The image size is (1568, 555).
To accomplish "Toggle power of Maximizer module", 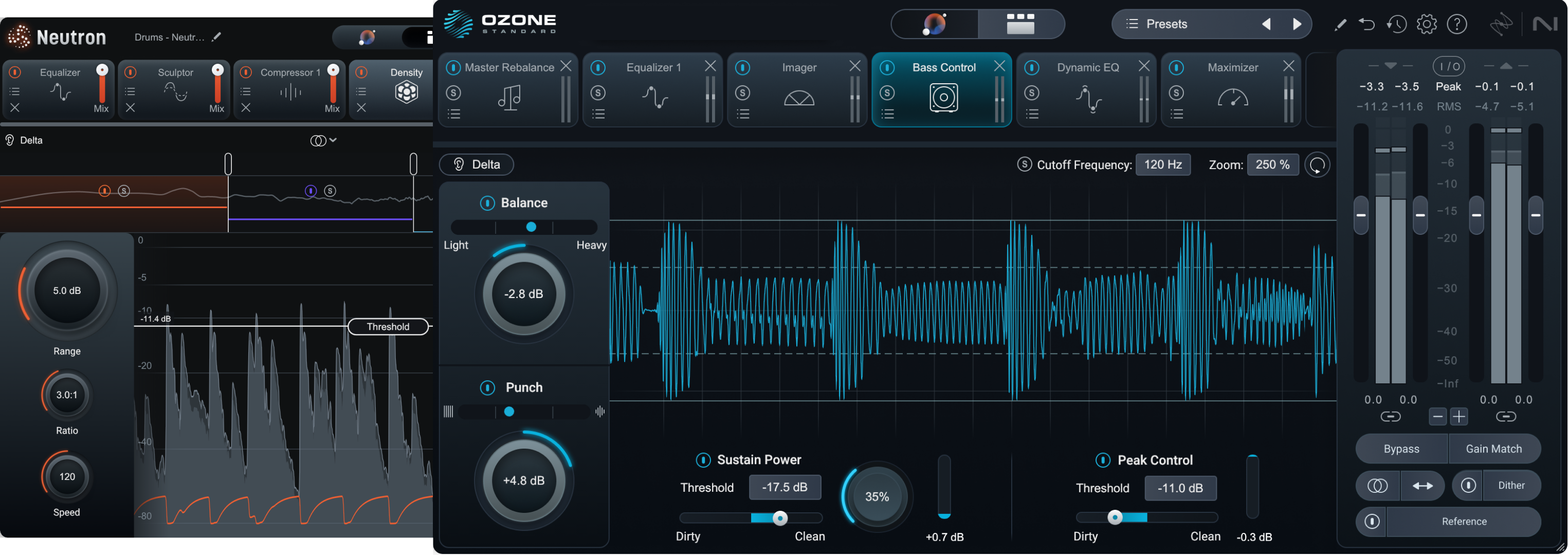I will [1176, 67].
